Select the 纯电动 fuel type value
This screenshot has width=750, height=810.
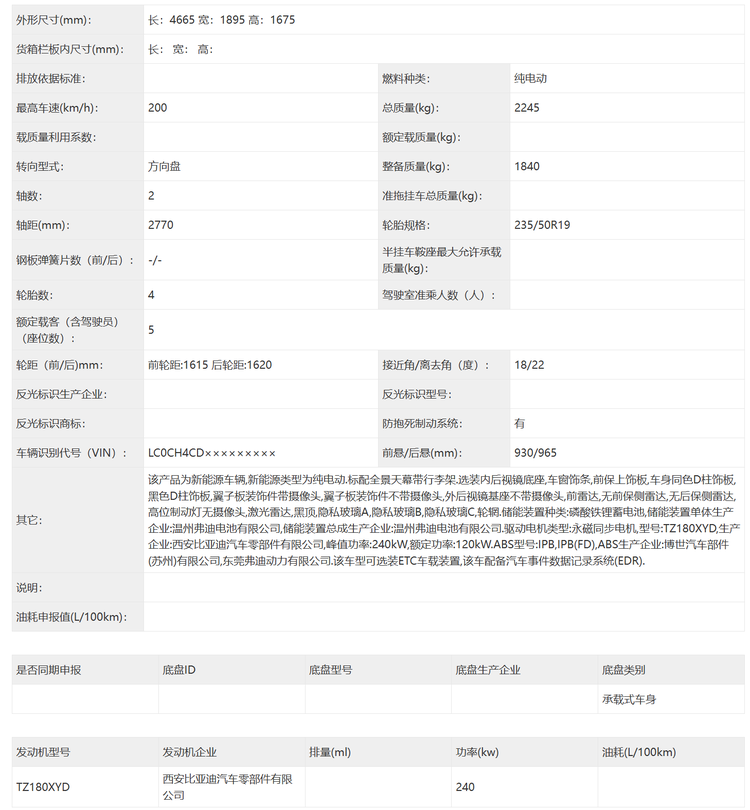(530, 78)
